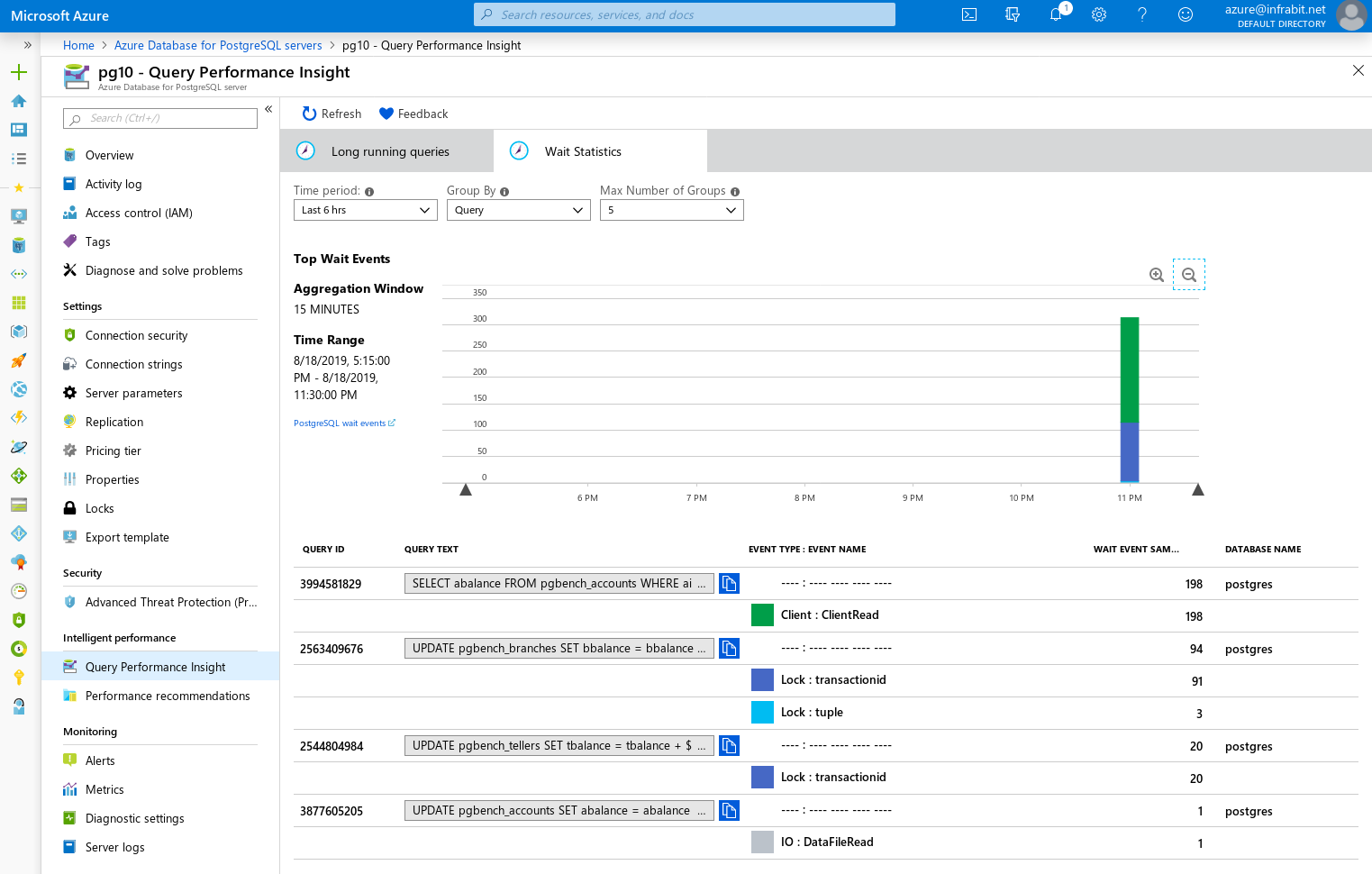1372x874 pixels.
Task: Close the Query Performance Insight blade
Action: pos(1358,70)
